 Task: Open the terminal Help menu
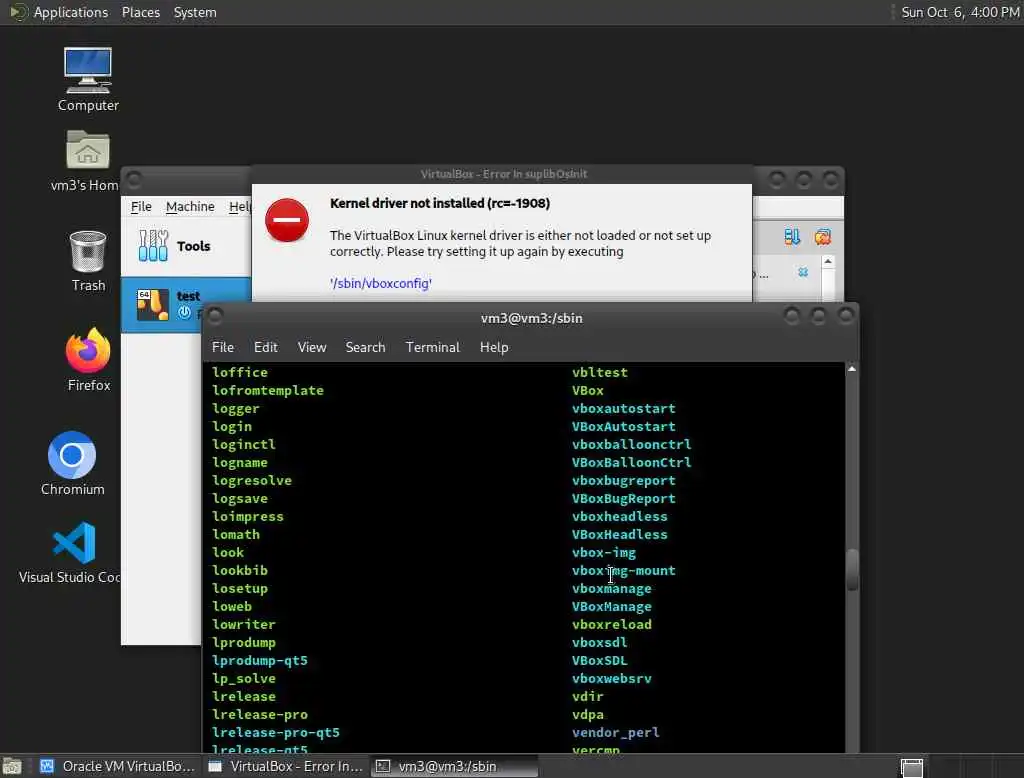(x=494, y=347)
